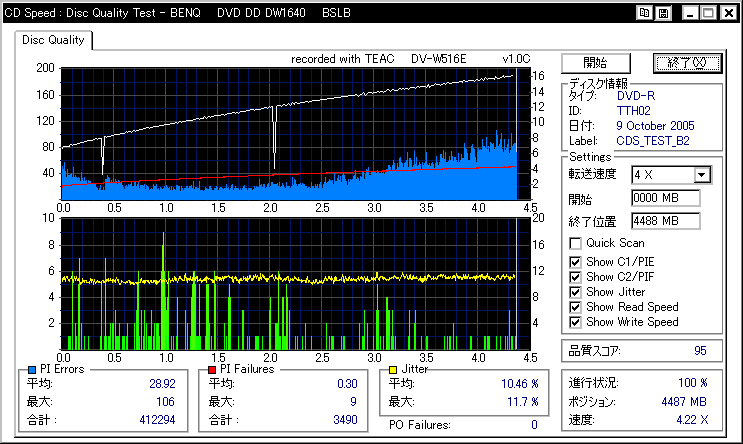Viewport: 743px width, 444px height.
Task: Maximize the CD Speed window
Action: (x=709, y=13)
